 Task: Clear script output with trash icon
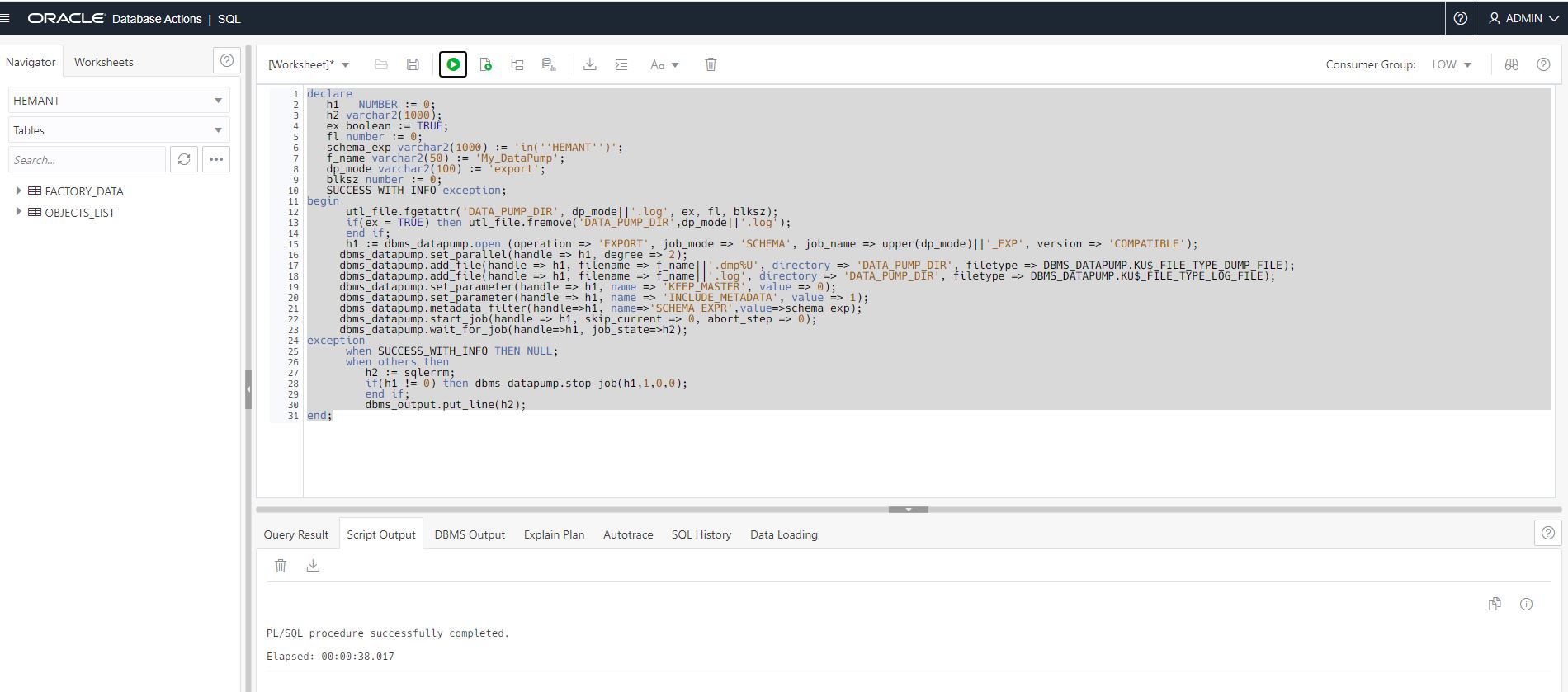click(x=281, y=566)
